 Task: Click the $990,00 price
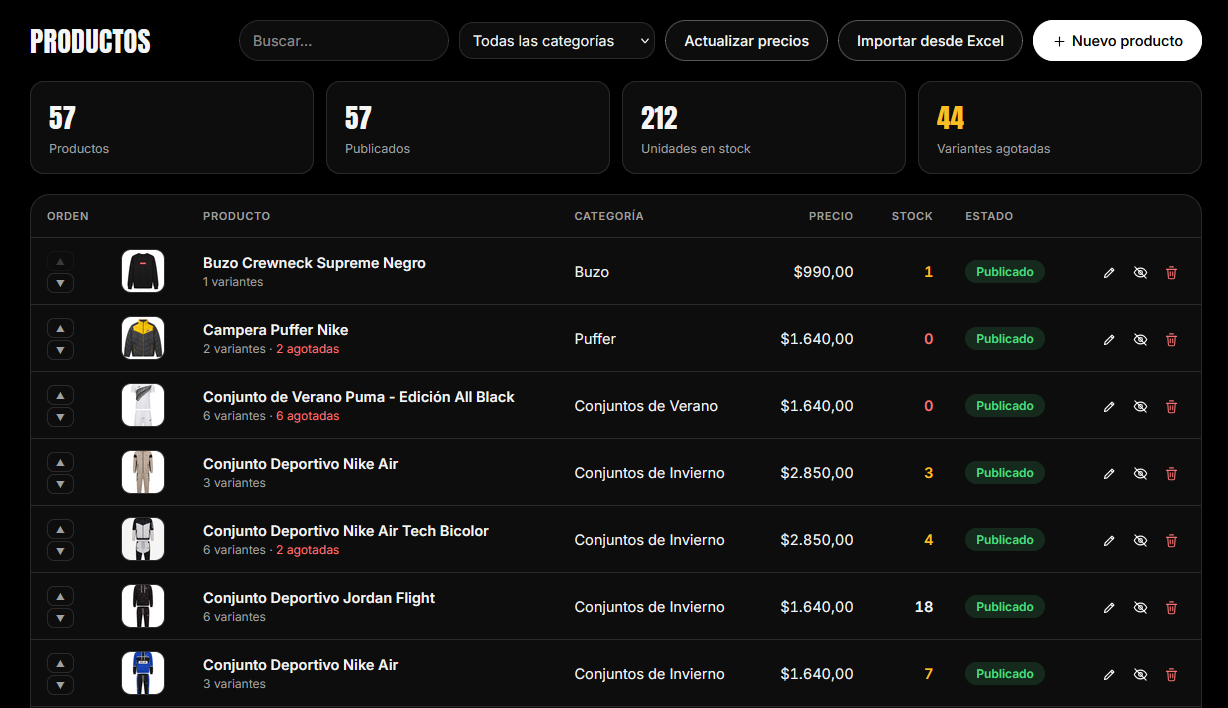(823, 272)
